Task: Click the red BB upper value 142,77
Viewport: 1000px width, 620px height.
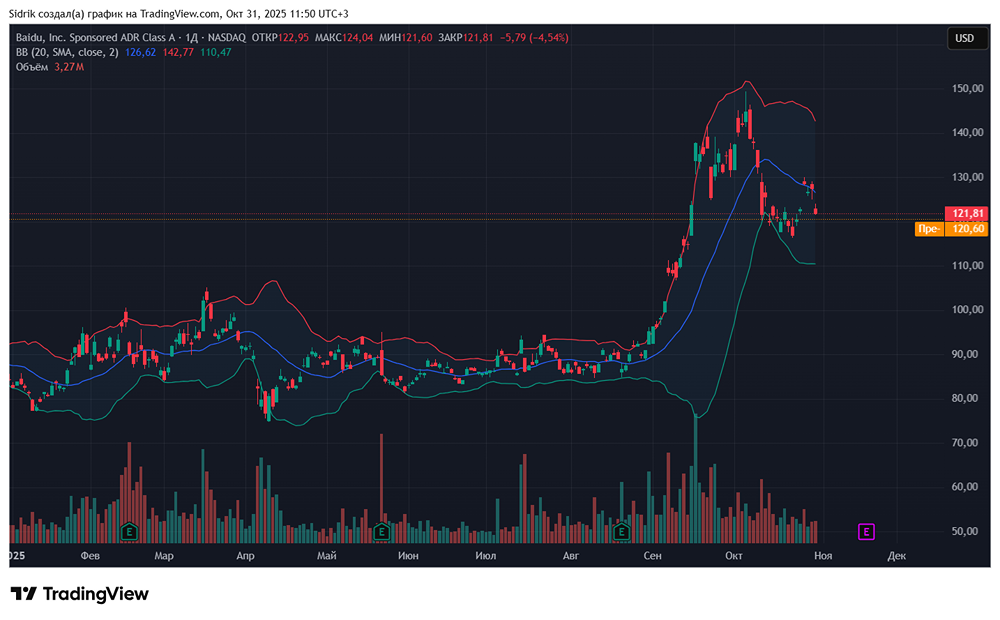Action: click(x=178, y=52)
